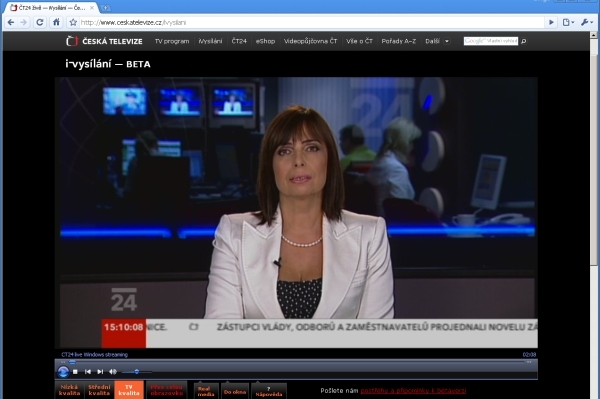Select Nízká kvalita stream quality

point(69,390)
